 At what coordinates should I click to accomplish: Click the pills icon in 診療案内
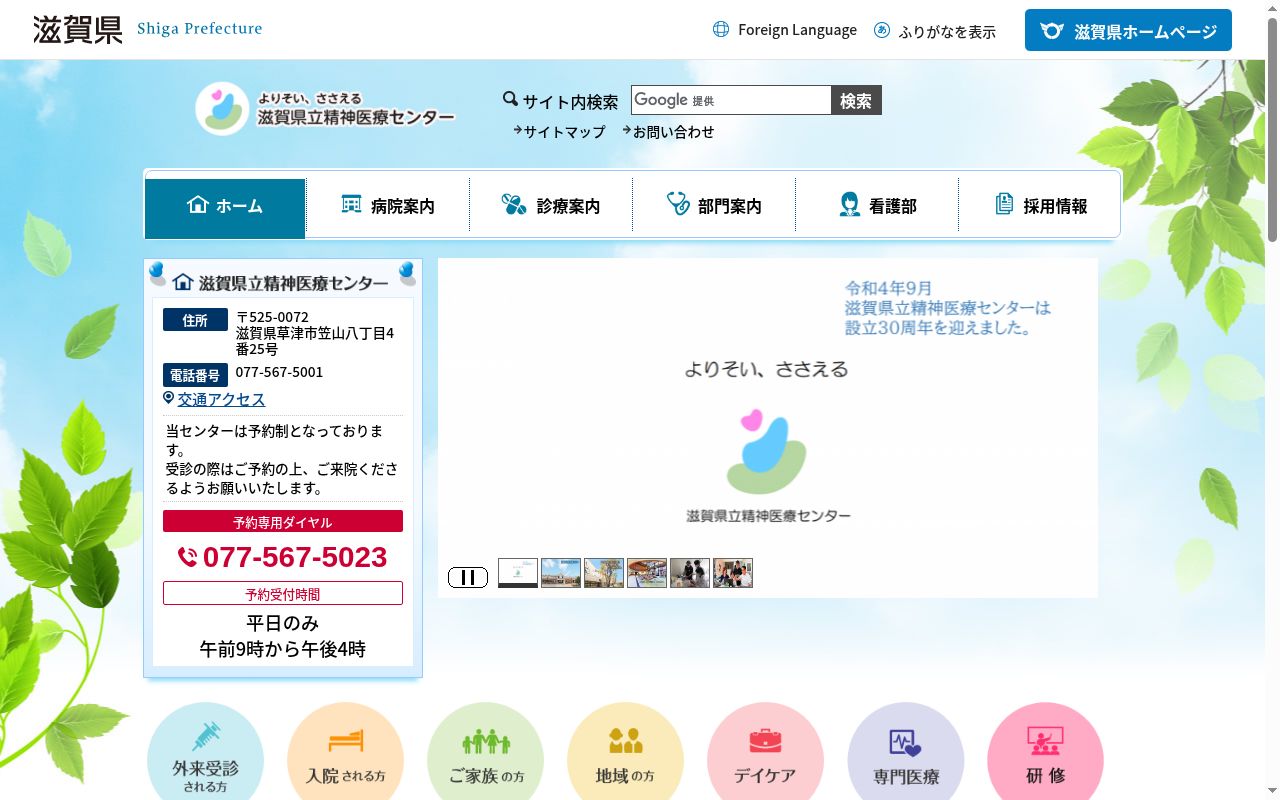pos(514,205)
